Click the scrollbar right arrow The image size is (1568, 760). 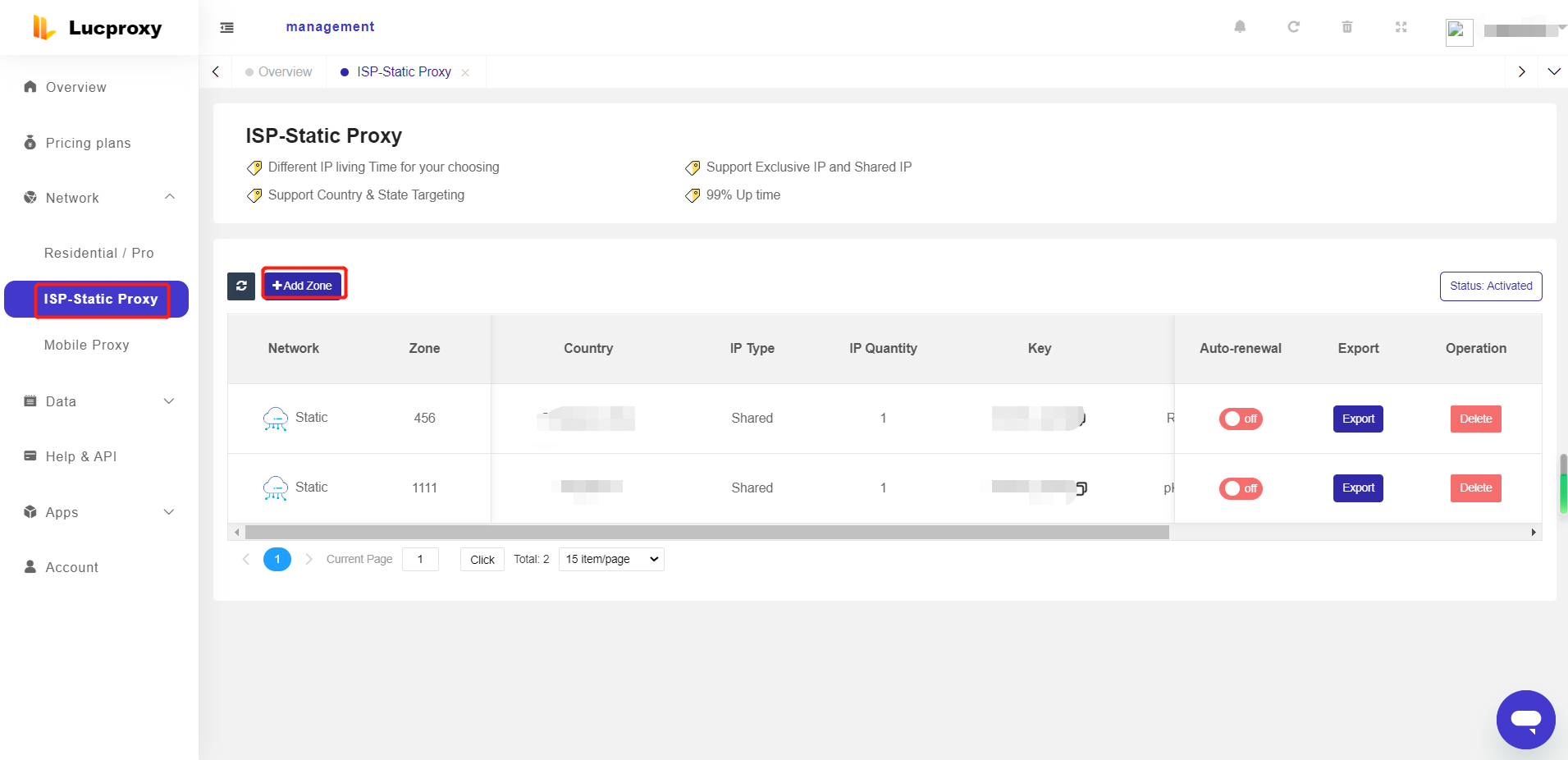click(x=1534, y=533)
